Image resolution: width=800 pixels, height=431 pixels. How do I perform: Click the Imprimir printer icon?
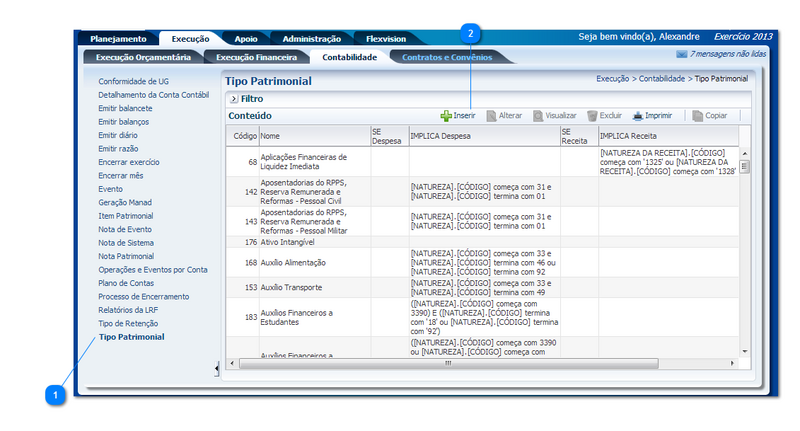[637, 116]
